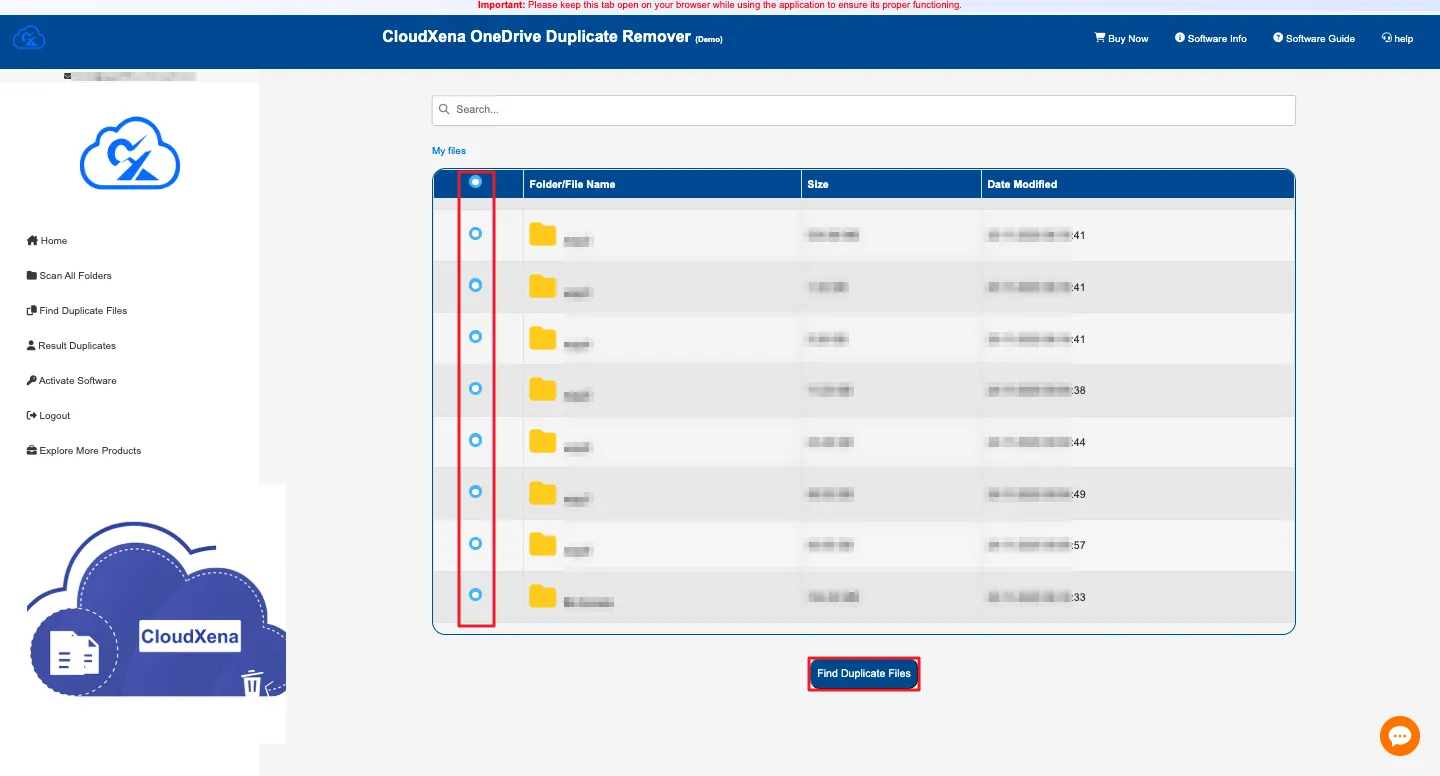This screenshot has width=1440, height=776.
Task: Select the fourth folder row's radio button
Action: [475, 388]
